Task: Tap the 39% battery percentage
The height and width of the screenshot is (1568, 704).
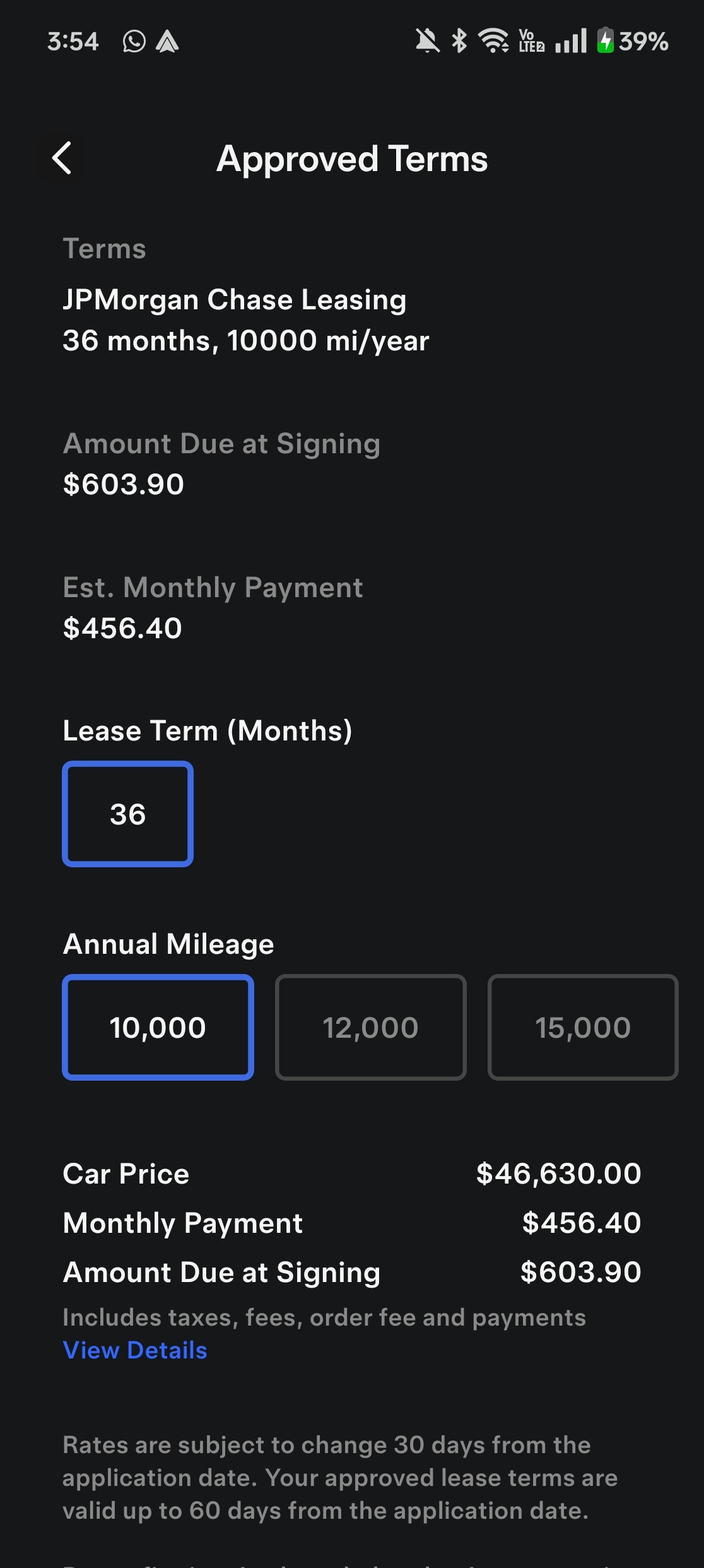Action: tap(643, 42)
